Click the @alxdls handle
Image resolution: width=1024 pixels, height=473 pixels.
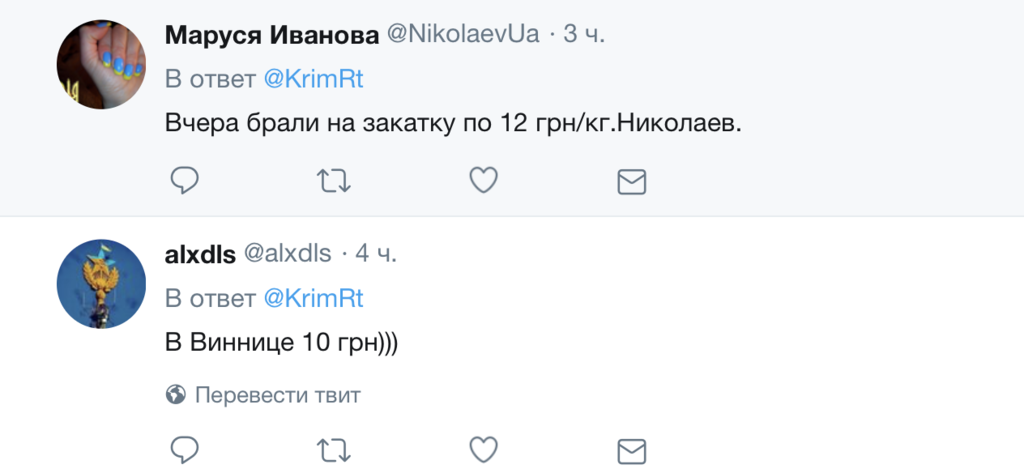(287, 254)
